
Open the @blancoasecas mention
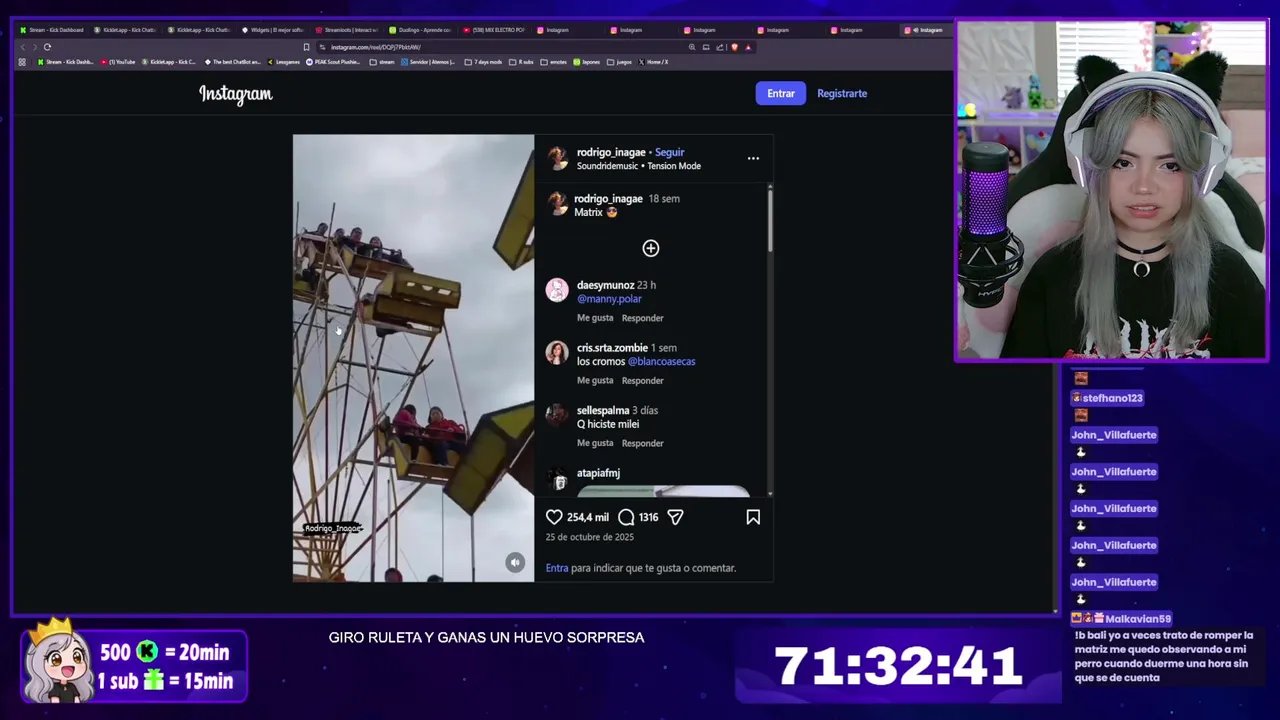(x=661, y=362)
